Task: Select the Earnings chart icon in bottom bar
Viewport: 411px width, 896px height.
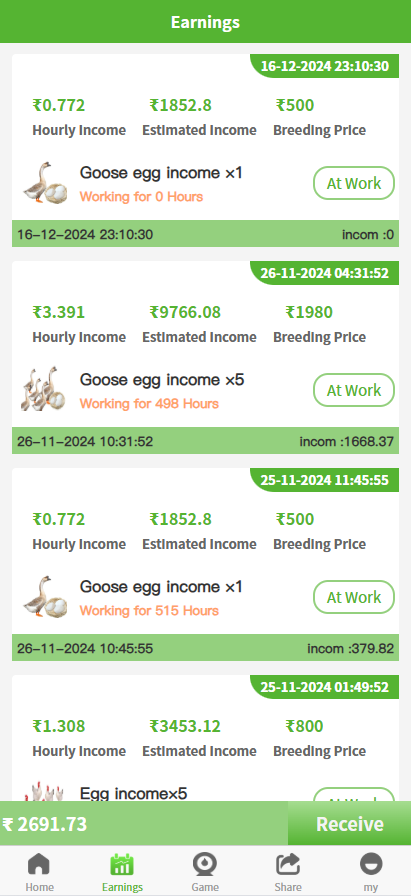Action: click(122, 865)
